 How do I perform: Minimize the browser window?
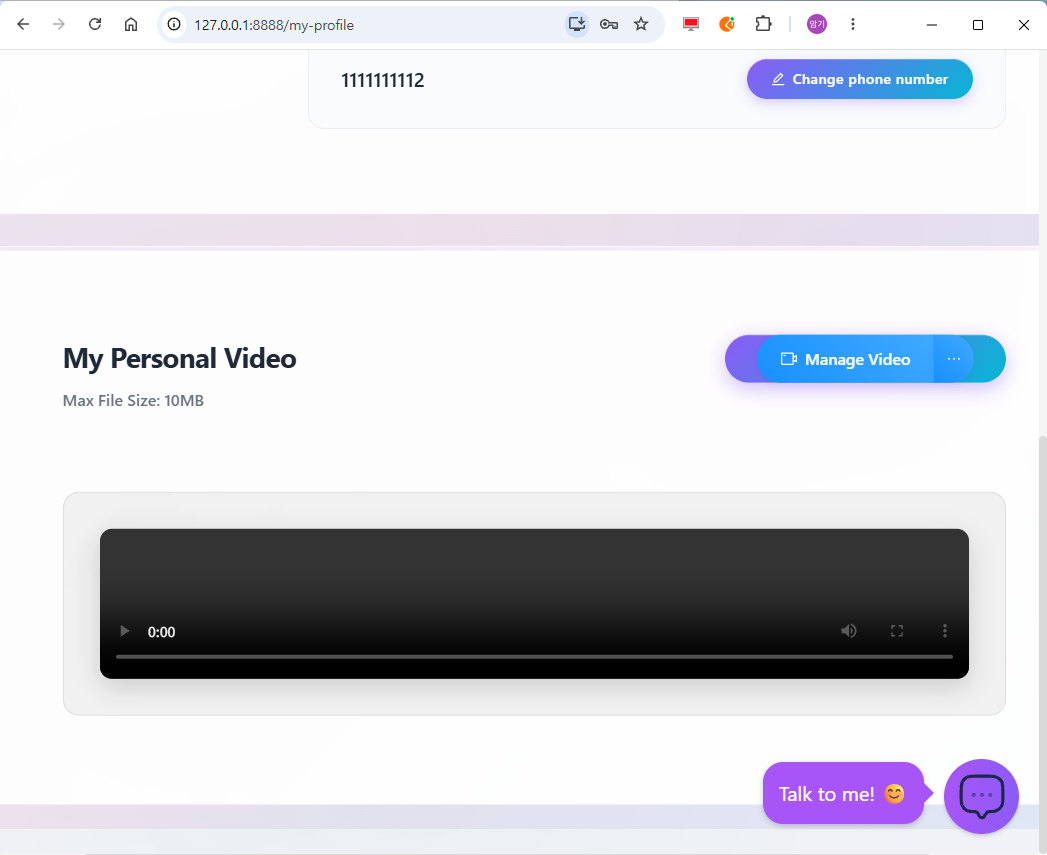932,25
